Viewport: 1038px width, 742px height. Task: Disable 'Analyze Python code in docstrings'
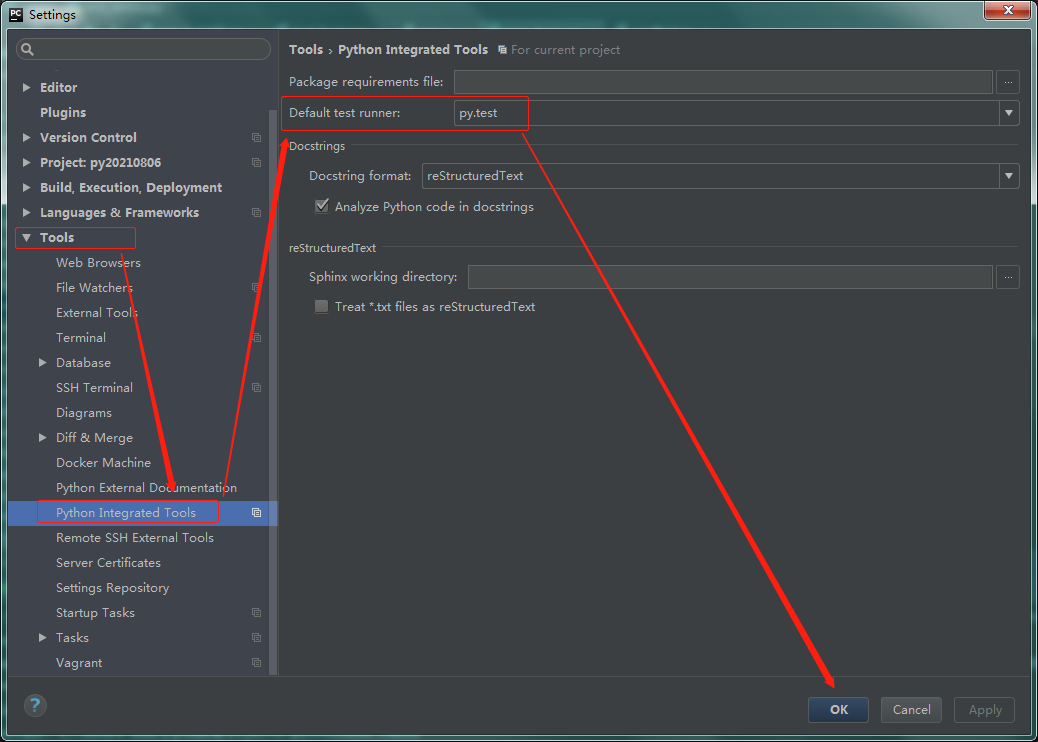[321, 206]
